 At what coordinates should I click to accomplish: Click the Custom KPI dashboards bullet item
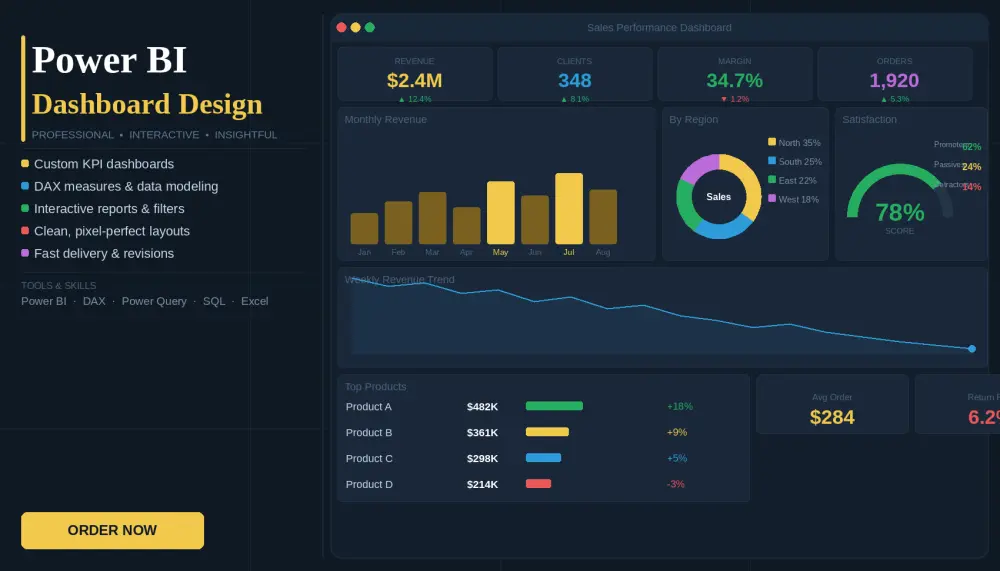[x=98, y=164]
